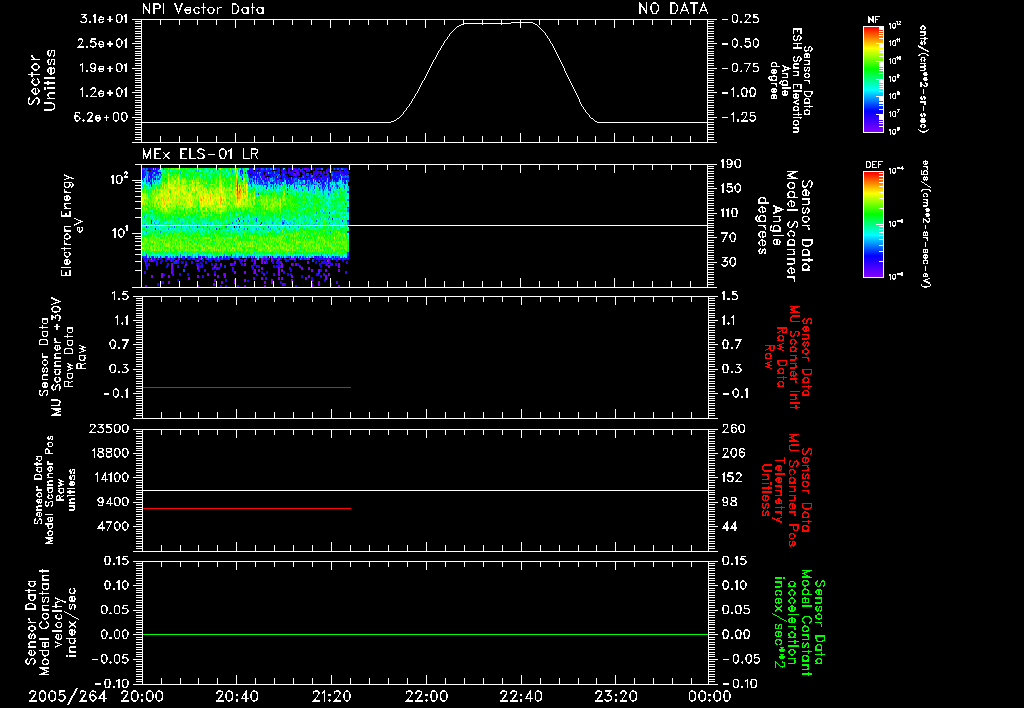Image resolution: width=1024 pixels, height=708 pixels.
Task: Click the '4700' scanner position axis value
Action: [112, 526]
